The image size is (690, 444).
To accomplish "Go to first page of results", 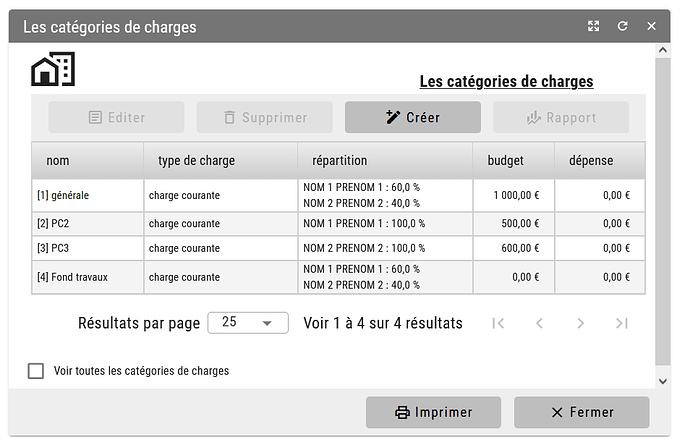I will click(498, 323).
